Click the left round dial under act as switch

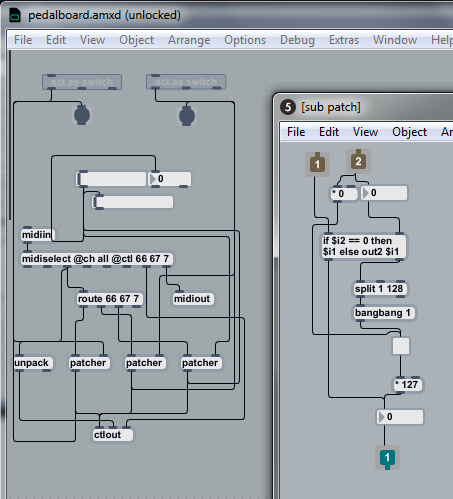[82, 115]
